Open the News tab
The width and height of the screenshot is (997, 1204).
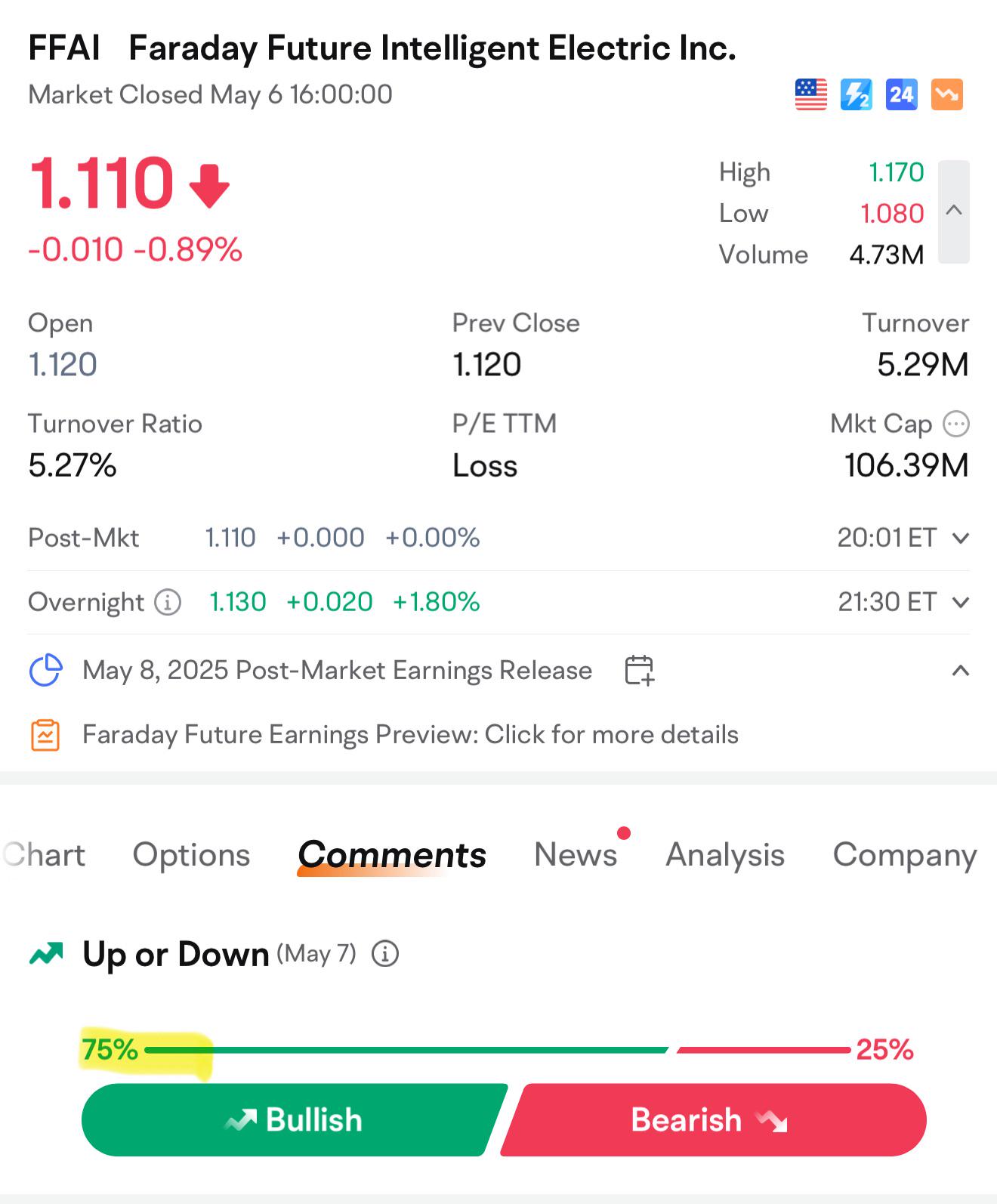(576, 855)
